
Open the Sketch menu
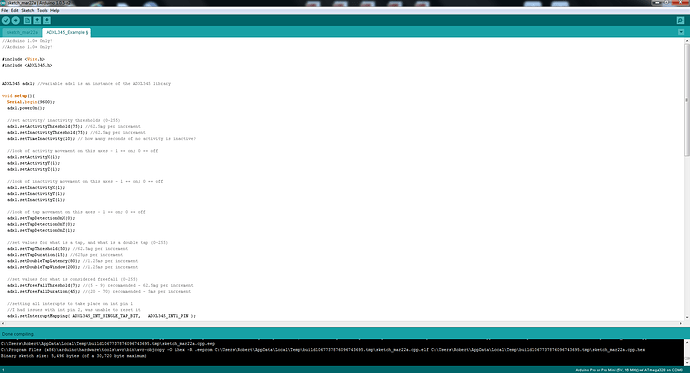coord(27,10)
